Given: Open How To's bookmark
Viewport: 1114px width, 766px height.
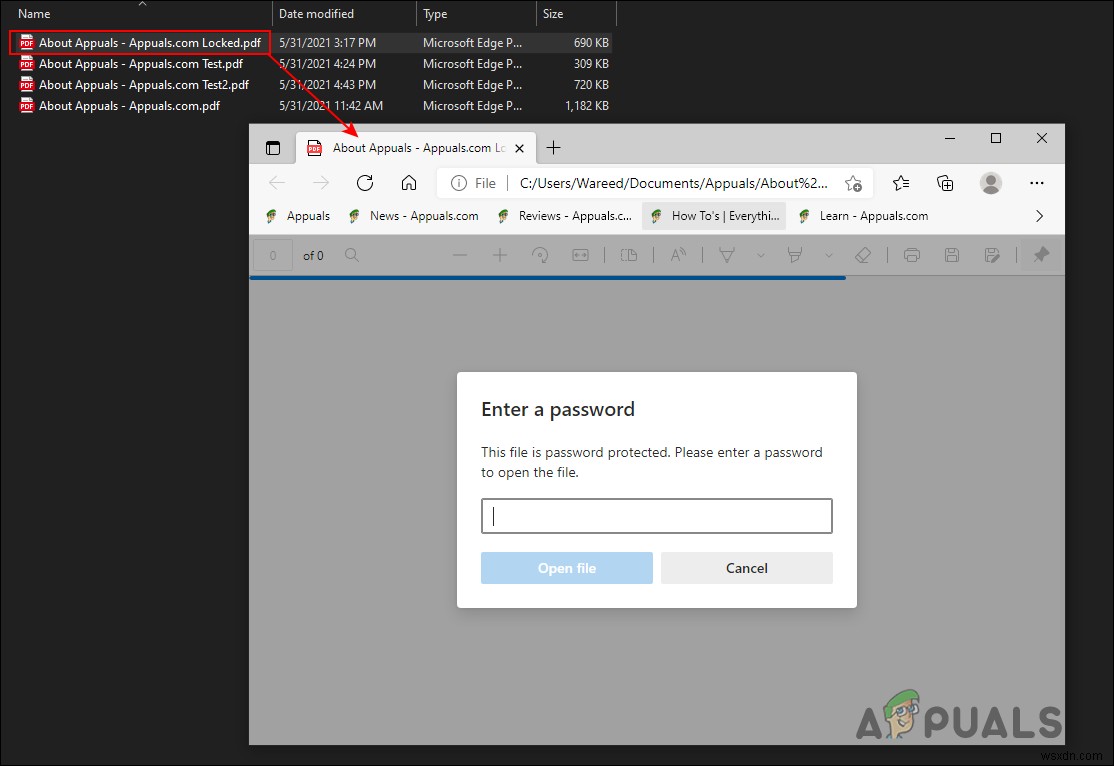Looking at the screenshot, I should pos(715,216).
